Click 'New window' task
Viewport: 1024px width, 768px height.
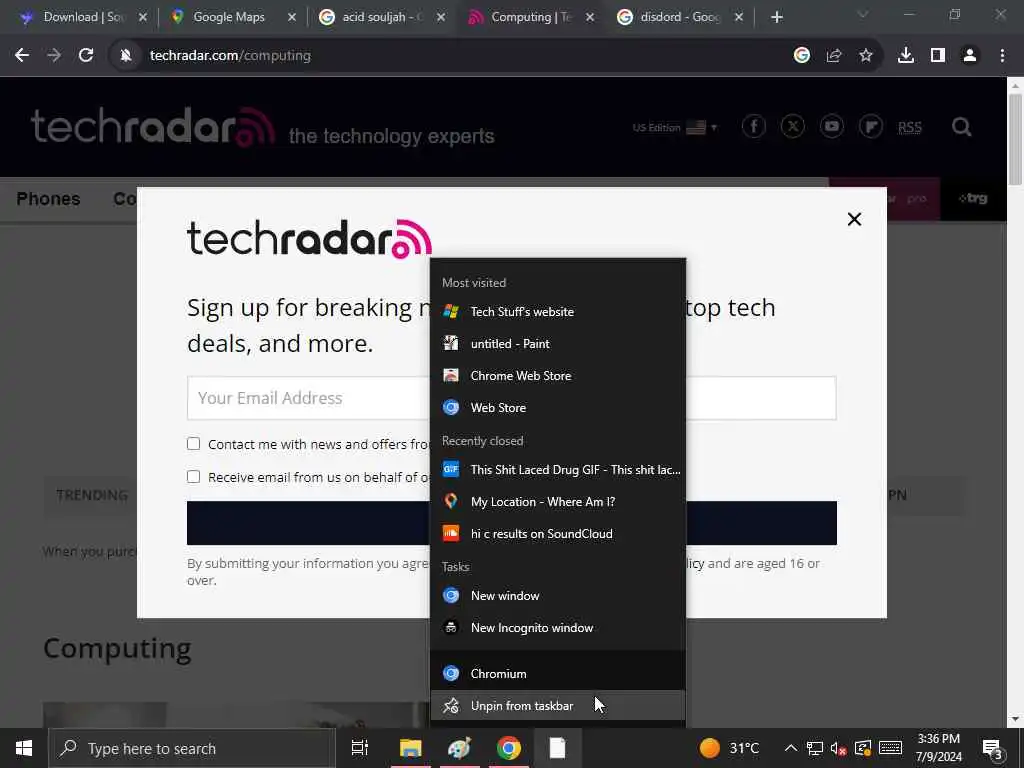click(x=558, y=596)
